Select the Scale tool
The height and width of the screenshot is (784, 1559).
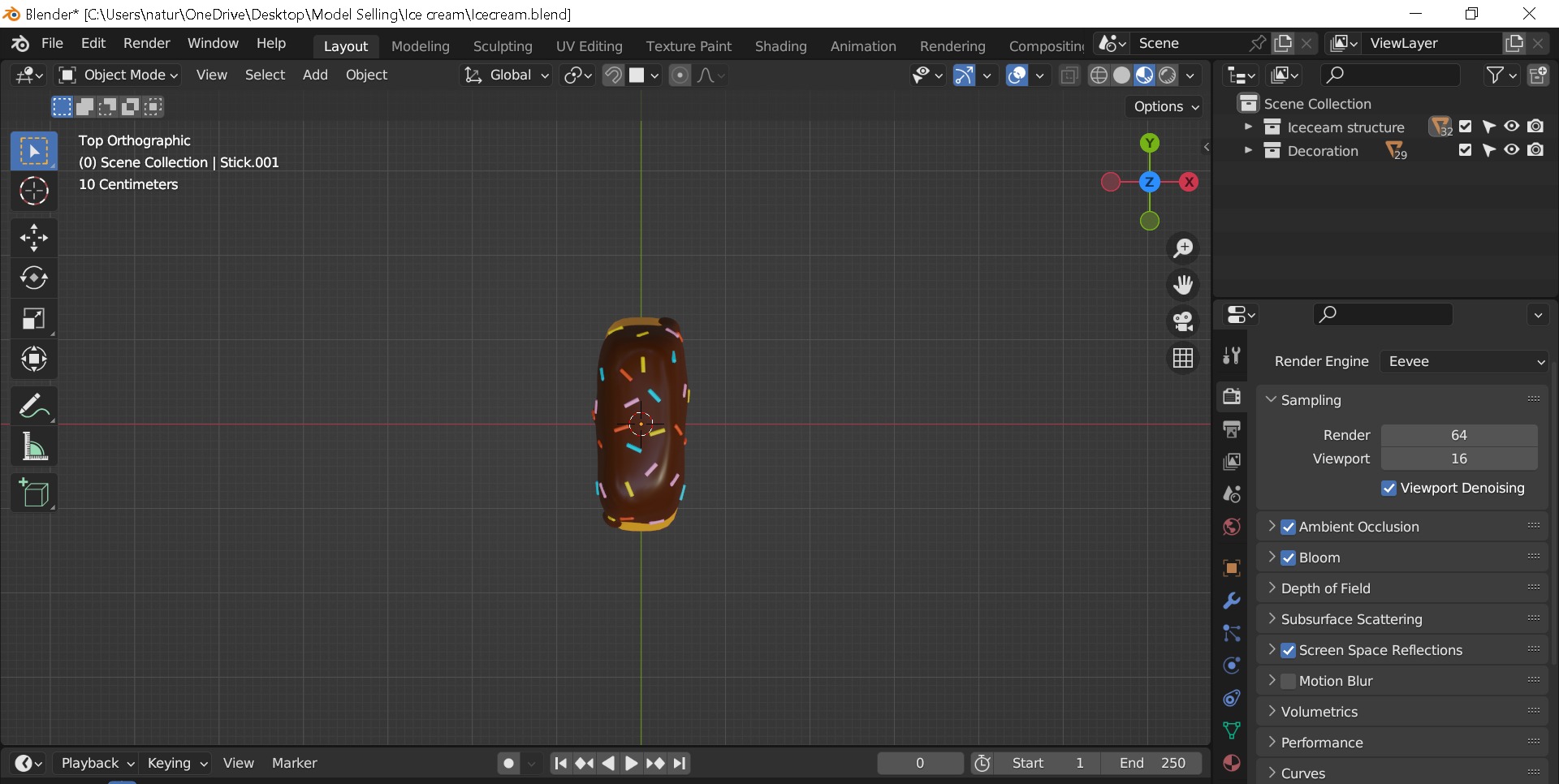click(x=33, y=319)
